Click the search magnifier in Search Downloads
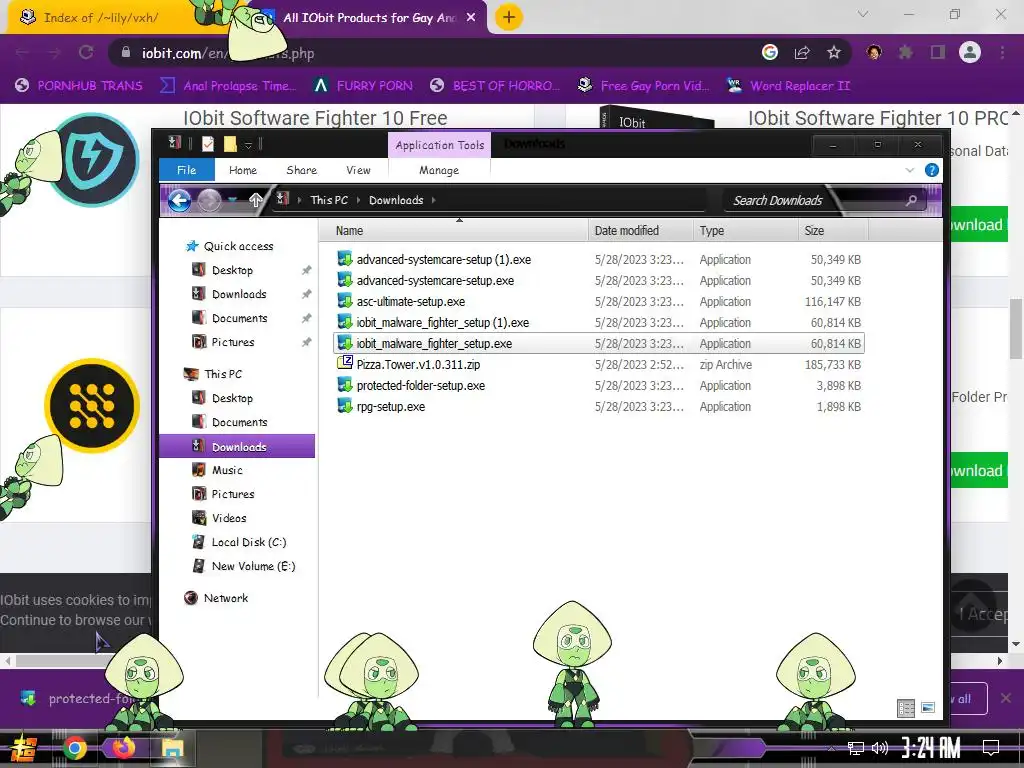 [x=911, y=200]
